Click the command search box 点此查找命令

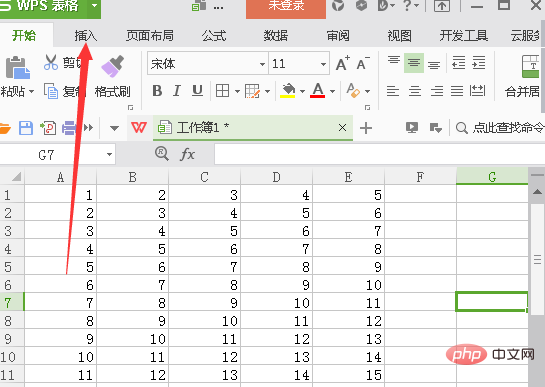(x=499, y=128)
